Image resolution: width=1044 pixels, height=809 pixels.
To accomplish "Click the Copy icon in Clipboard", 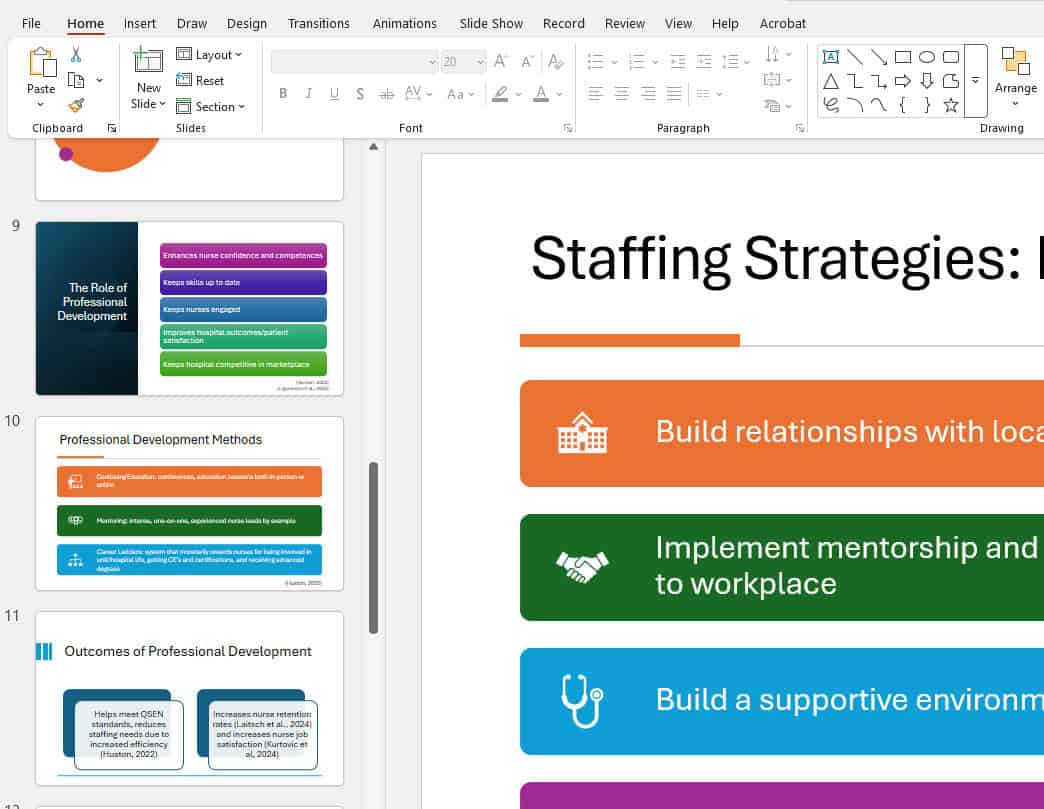I will (76, 81).
